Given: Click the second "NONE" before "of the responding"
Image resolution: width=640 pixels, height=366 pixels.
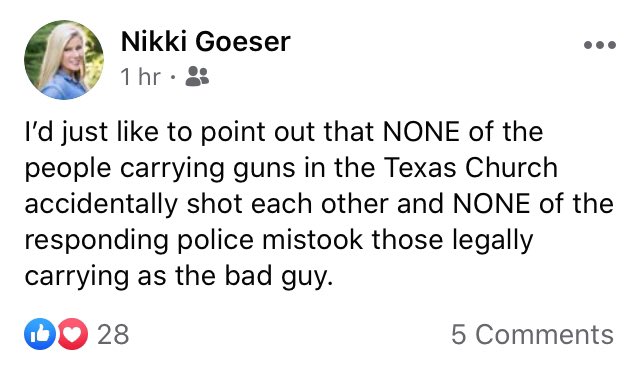Looking at the screenshot, I should (491, 204).
